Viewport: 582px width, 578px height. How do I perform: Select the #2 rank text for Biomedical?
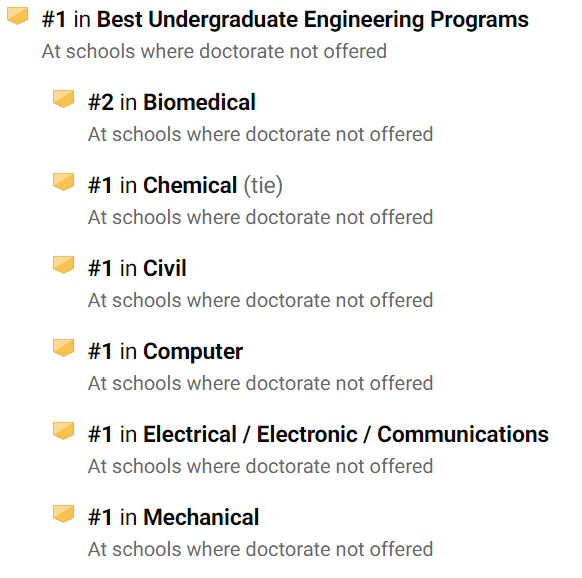click(101, 102)
